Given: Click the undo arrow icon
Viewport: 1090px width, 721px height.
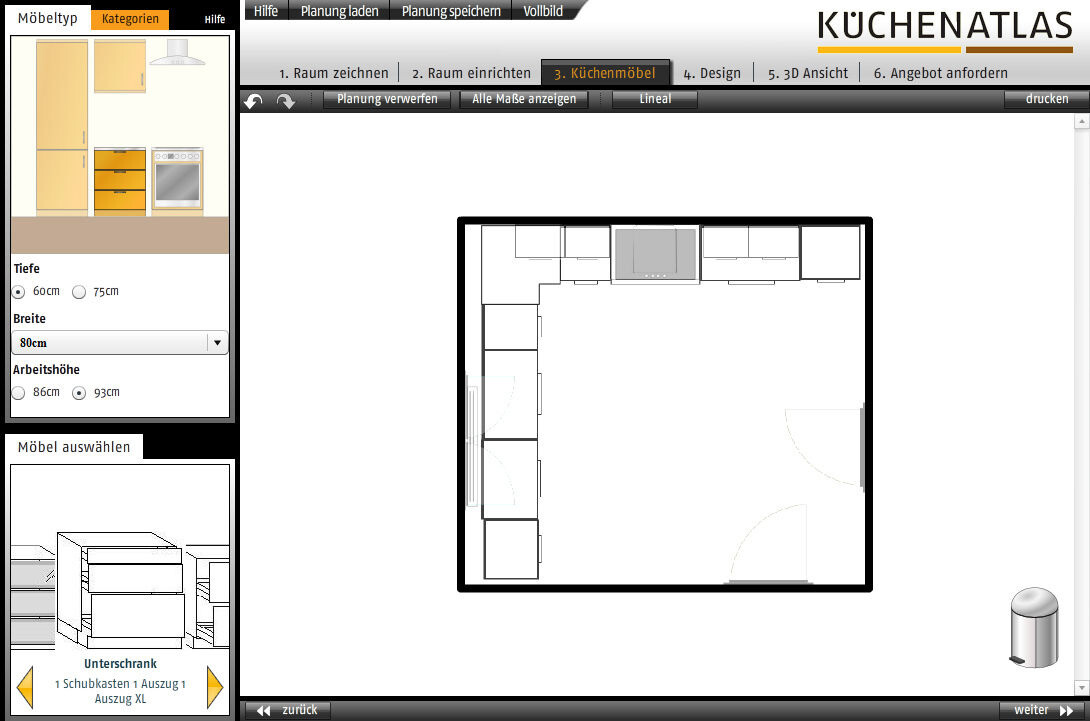Looking at the screenshot, I should 254,100.
